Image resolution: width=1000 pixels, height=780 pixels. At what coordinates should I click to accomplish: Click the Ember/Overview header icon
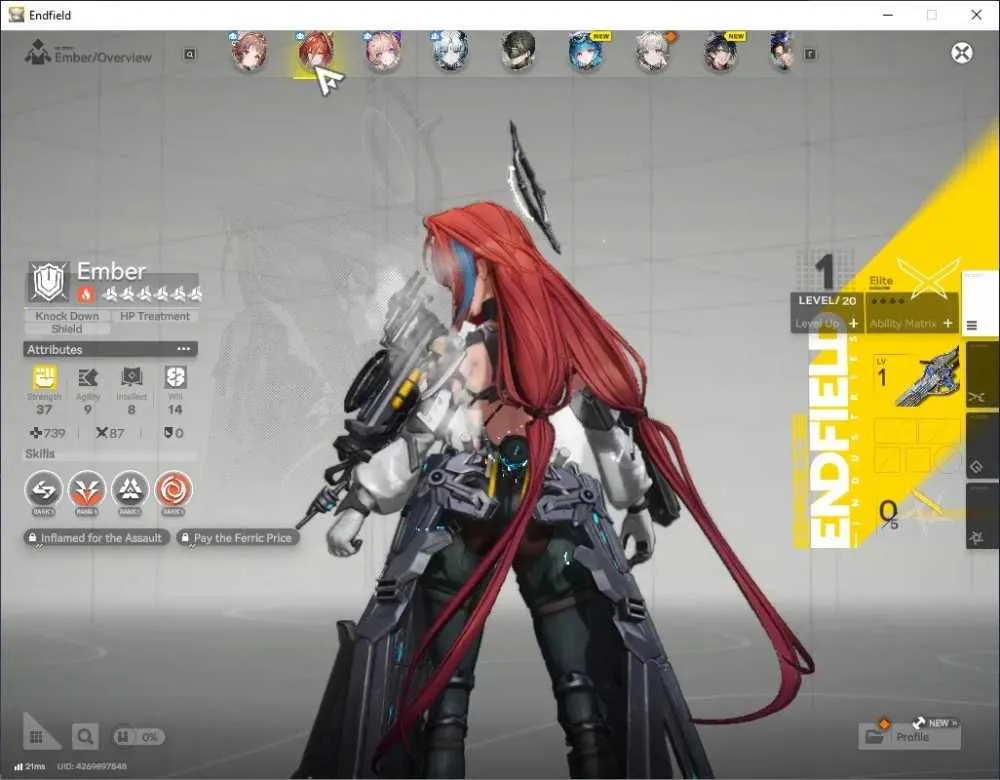[x=38, y=53]
